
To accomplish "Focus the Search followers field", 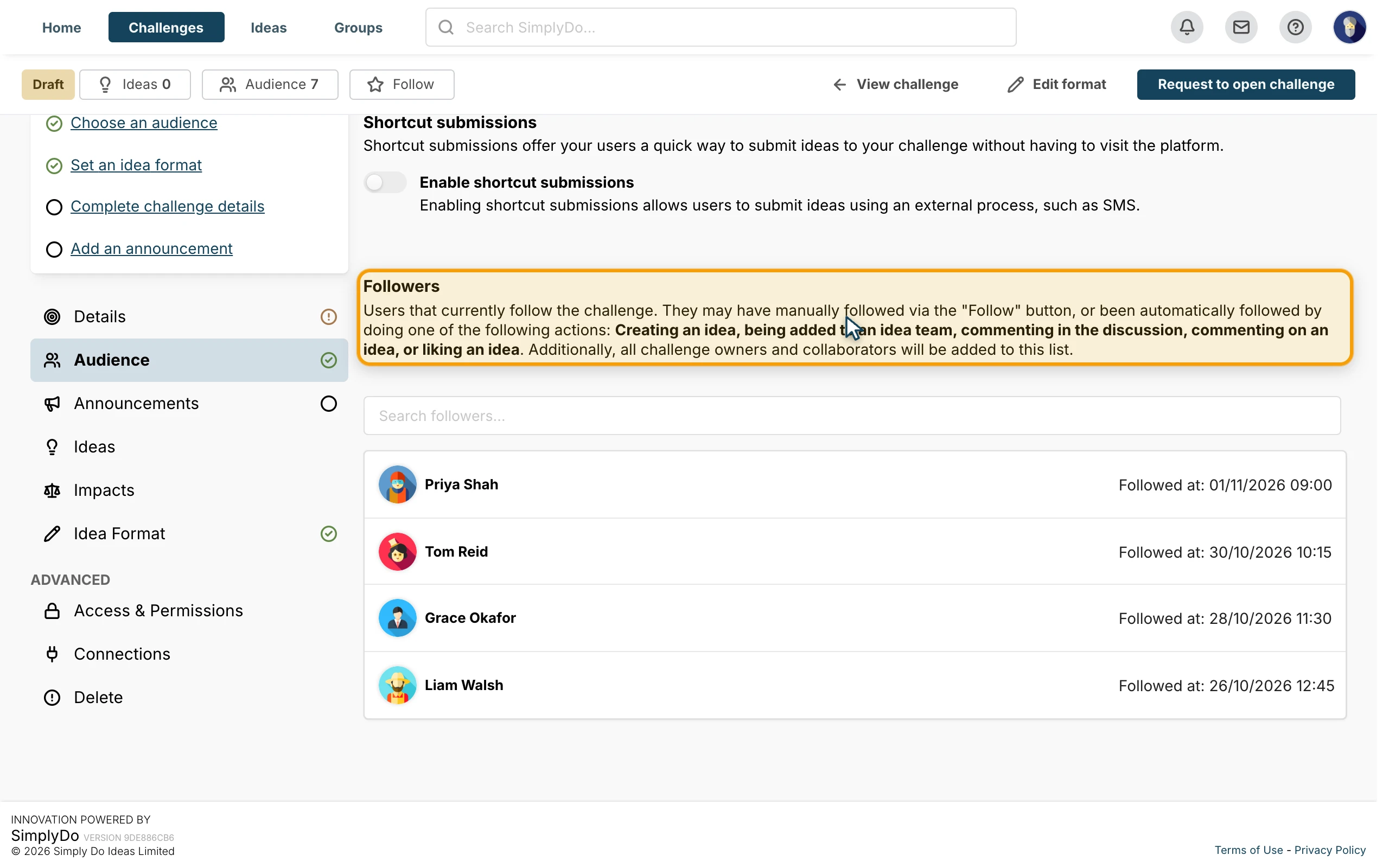I will [x=852, y=416].
